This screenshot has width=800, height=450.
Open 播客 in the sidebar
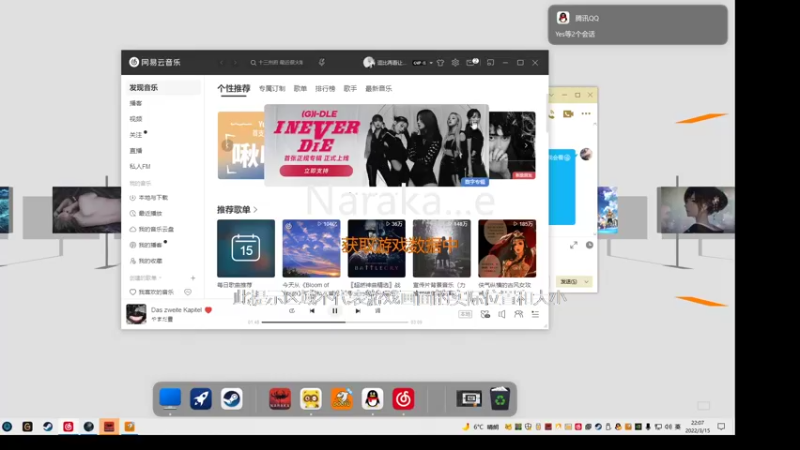(x=136, y=104)
